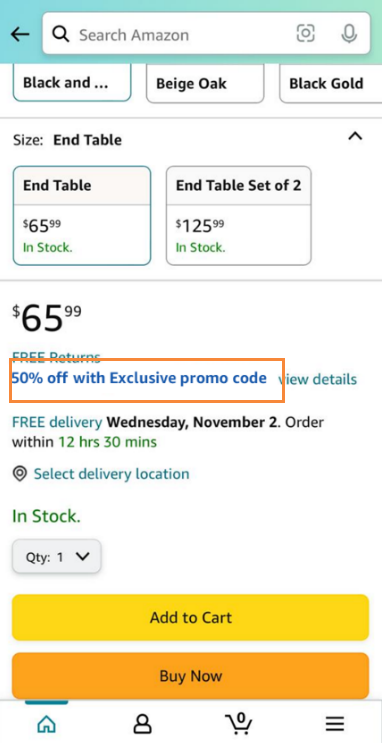
Task: Open camera lens search icon
Action: [306, 33]
